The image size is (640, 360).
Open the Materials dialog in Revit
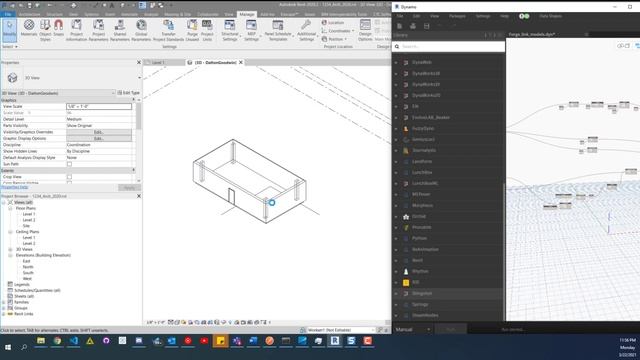coord(29,28)
